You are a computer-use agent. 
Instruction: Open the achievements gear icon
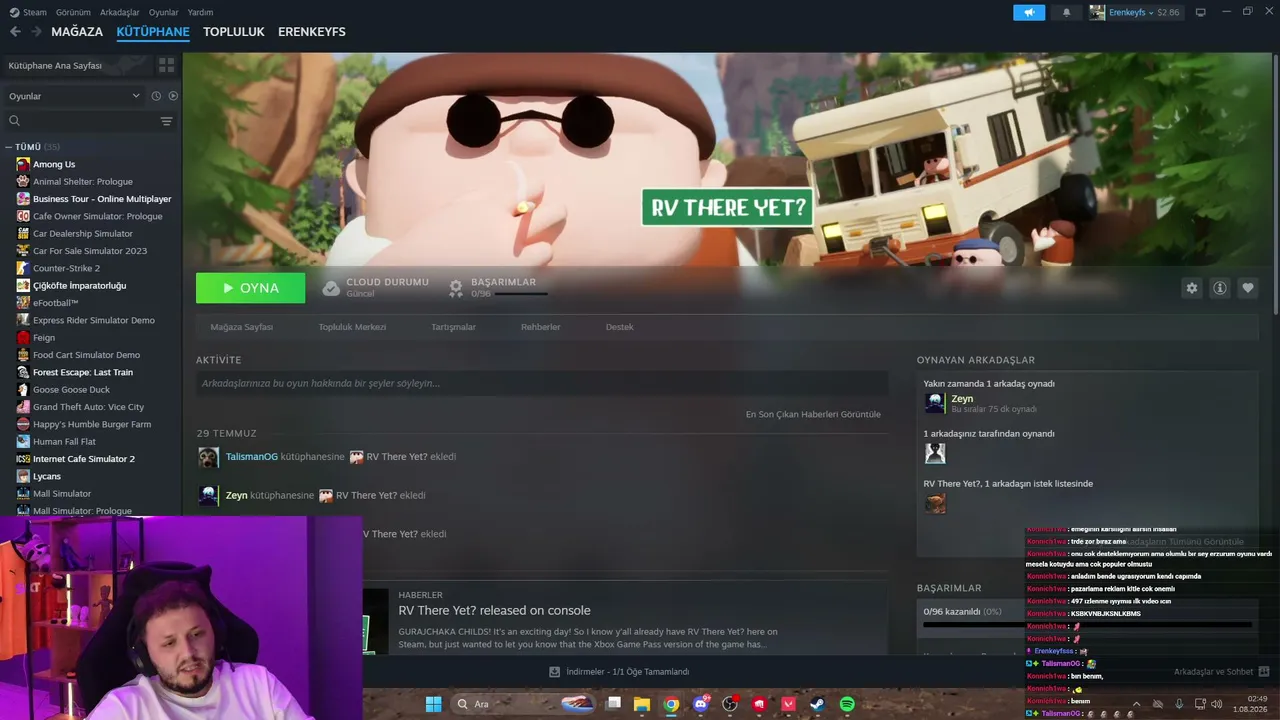pyautogui.click(x=455, y=288)
